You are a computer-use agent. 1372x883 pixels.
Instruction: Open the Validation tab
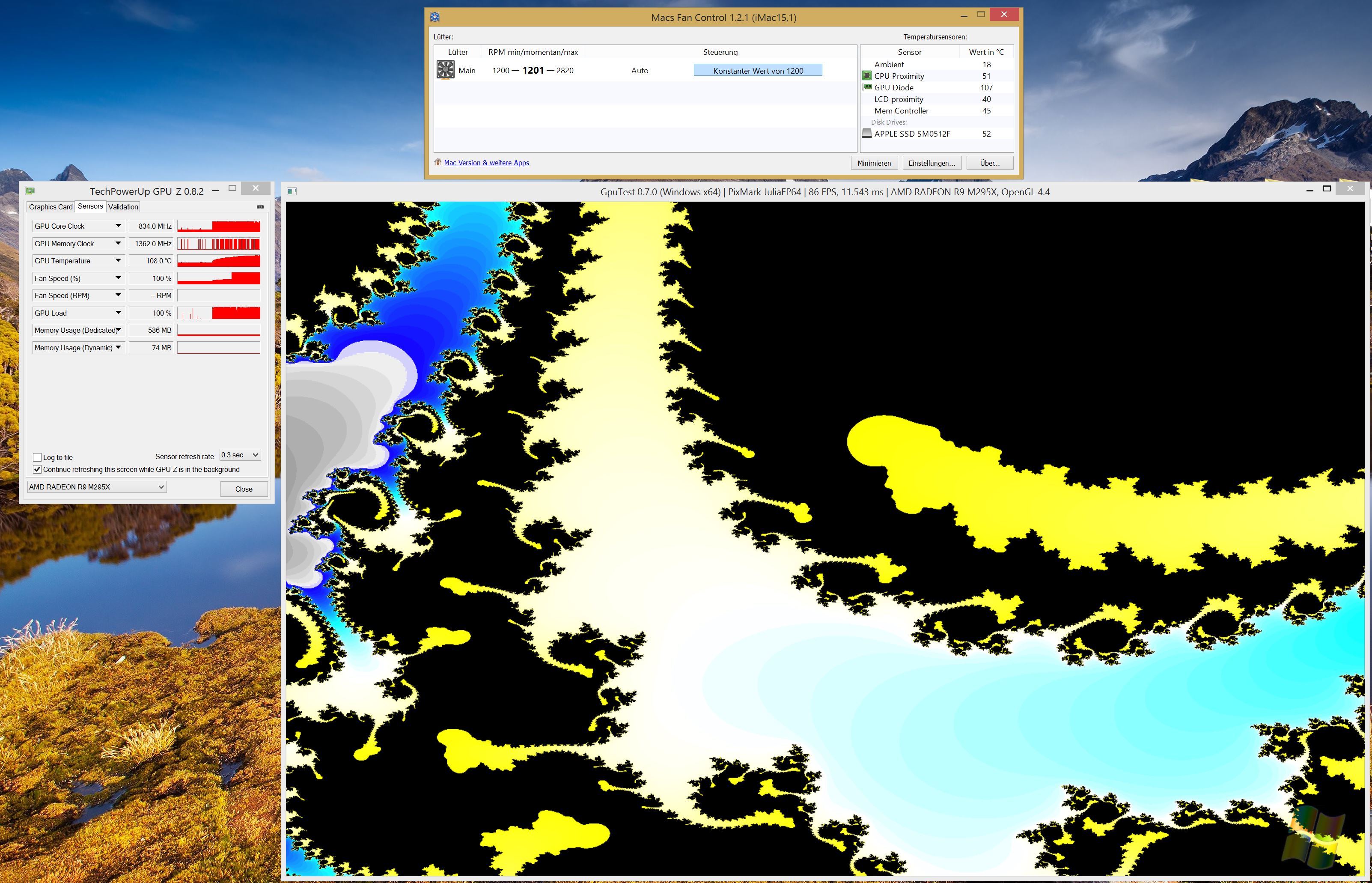pyautogui.click(x=123, y=207)
